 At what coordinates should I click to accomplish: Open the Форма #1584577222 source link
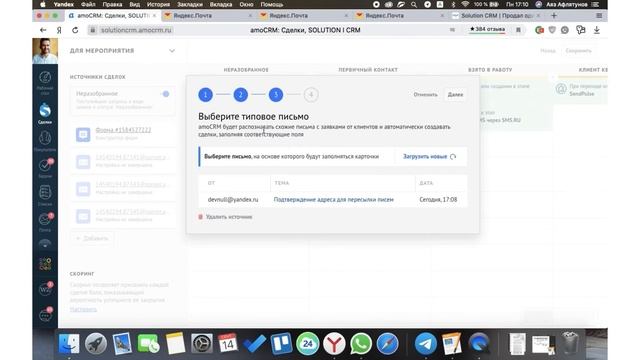click(123, 130)
